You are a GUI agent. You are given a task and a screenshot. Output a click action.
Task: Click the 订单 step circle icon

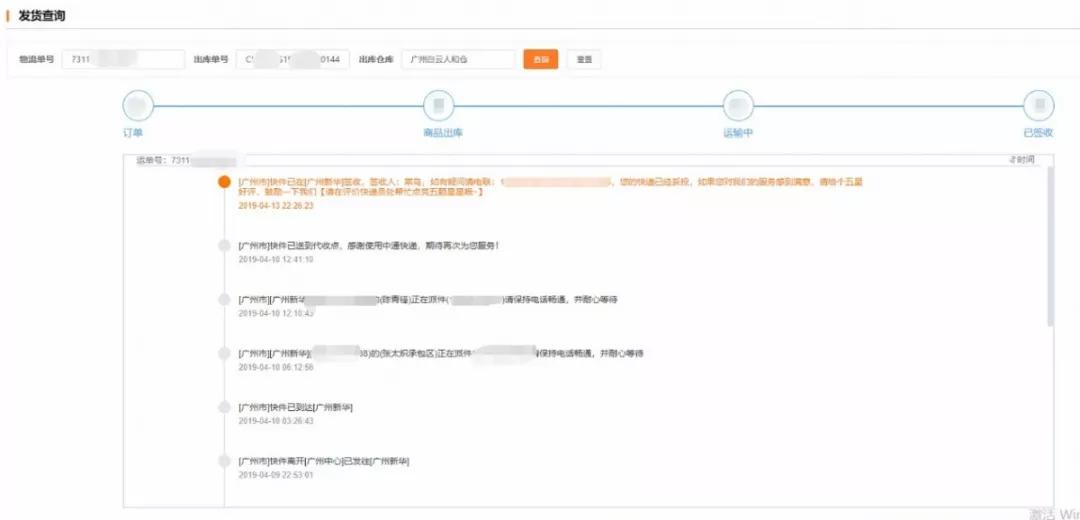coord(138,106)
